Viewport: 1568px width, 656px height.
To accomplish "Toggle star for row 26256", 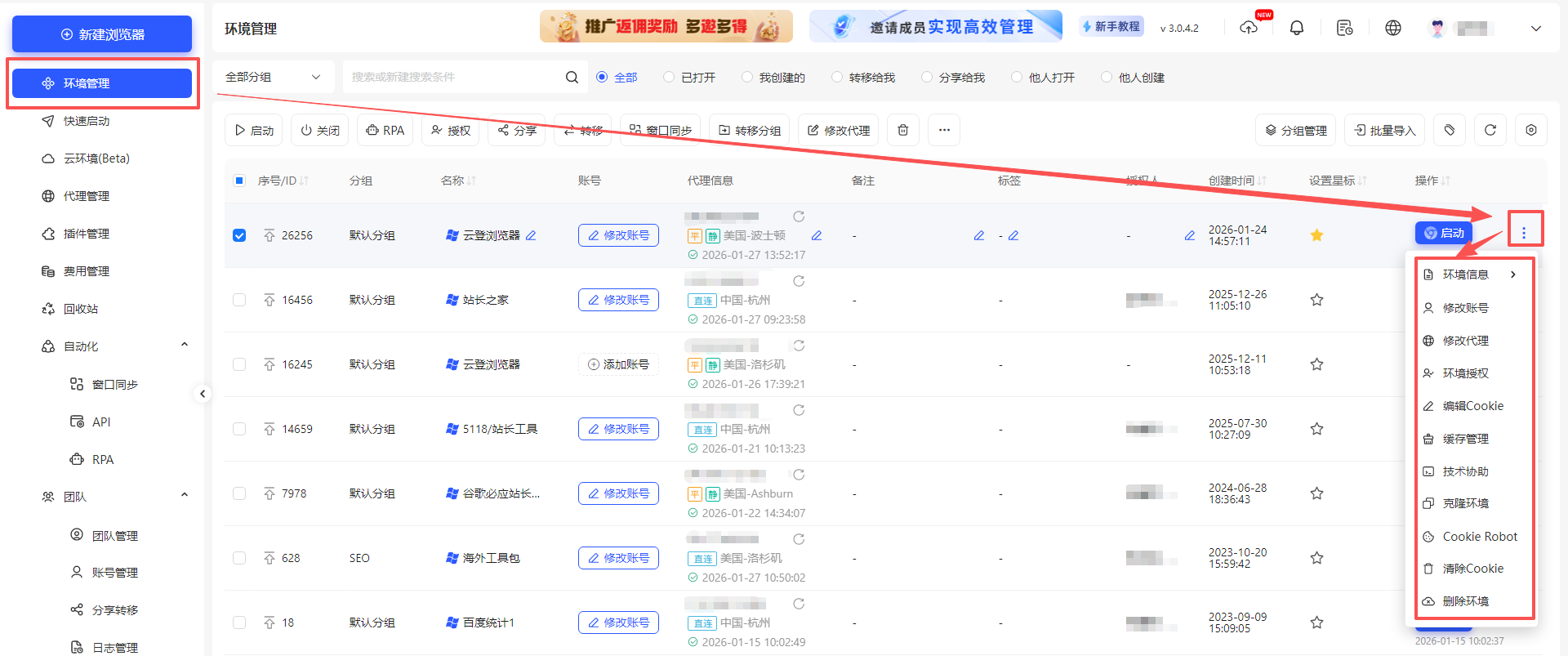I will click(1316, 235).
